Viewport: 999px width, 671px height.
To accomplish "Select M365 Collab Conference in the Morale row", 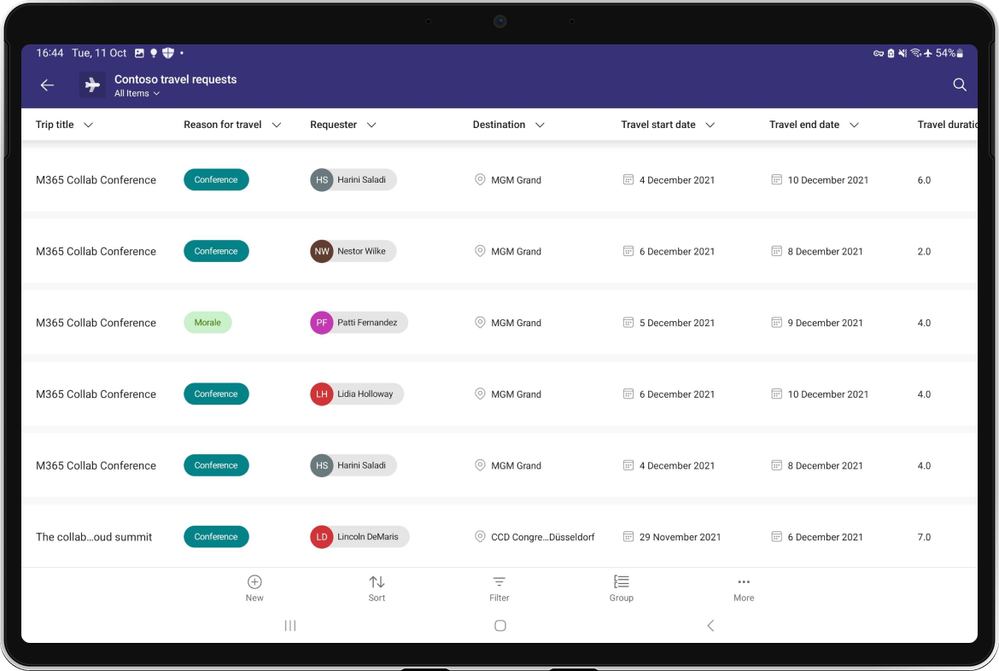I will click(96, 322).
